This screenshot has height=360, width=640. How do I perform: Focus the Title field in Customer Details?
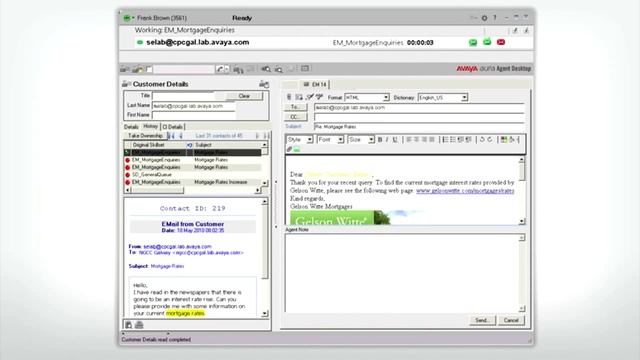coord(183,96)
